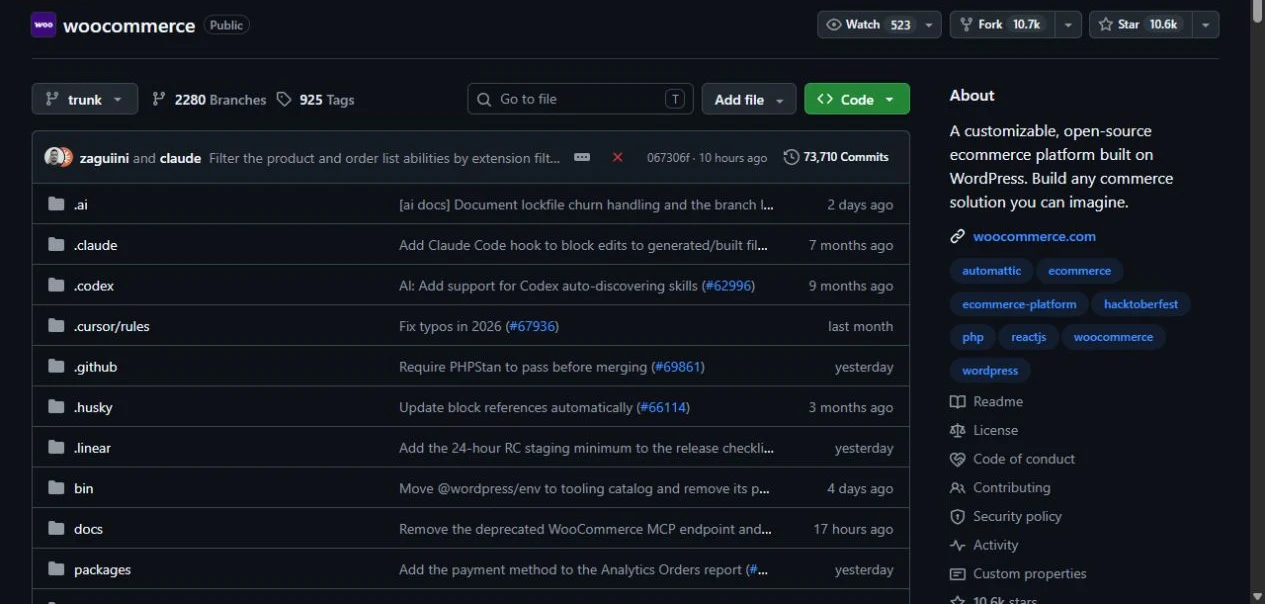The width and height of the screenshot is (1265, 604).
Task: Select the hacktoberfest topic tag
Action: pyautogui.click(x=1141, y=304)
